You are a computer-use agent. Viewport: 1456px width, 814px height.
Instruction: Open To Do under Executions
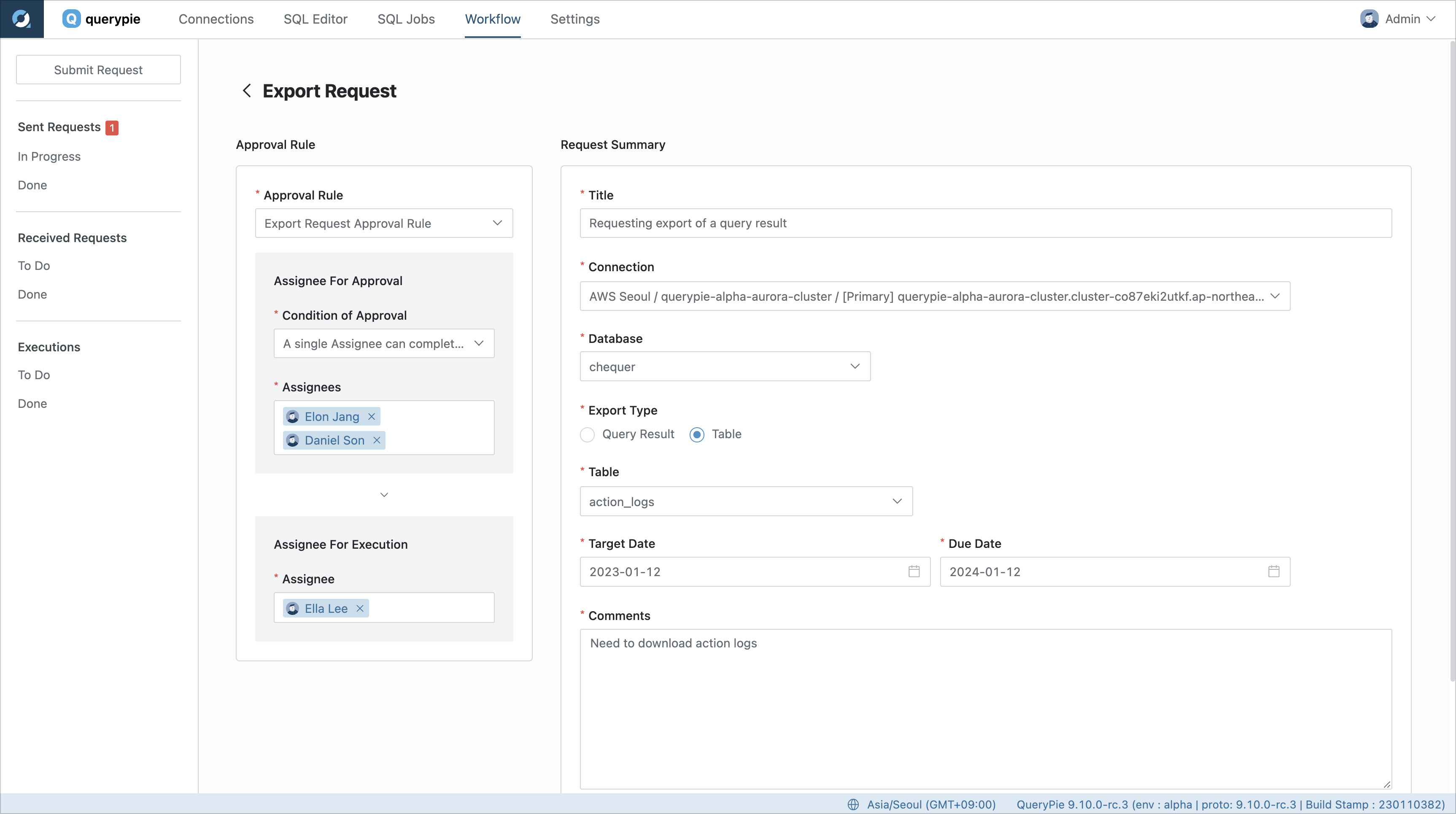tap(34, 375)
